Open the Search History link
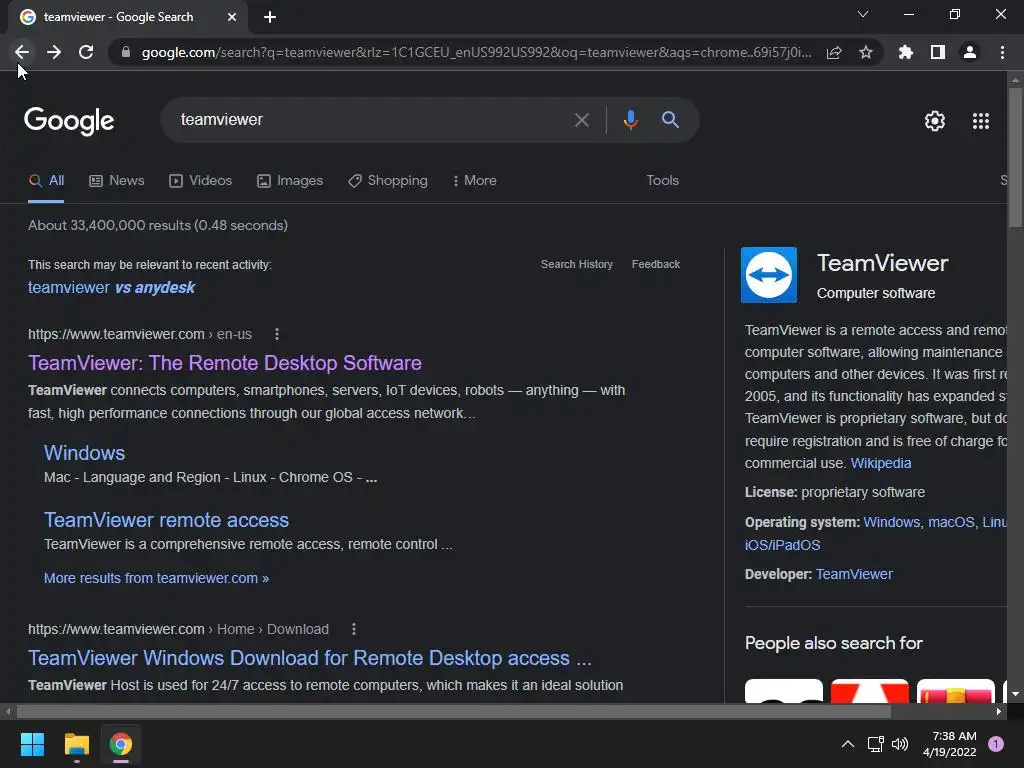 click(577, 264)
